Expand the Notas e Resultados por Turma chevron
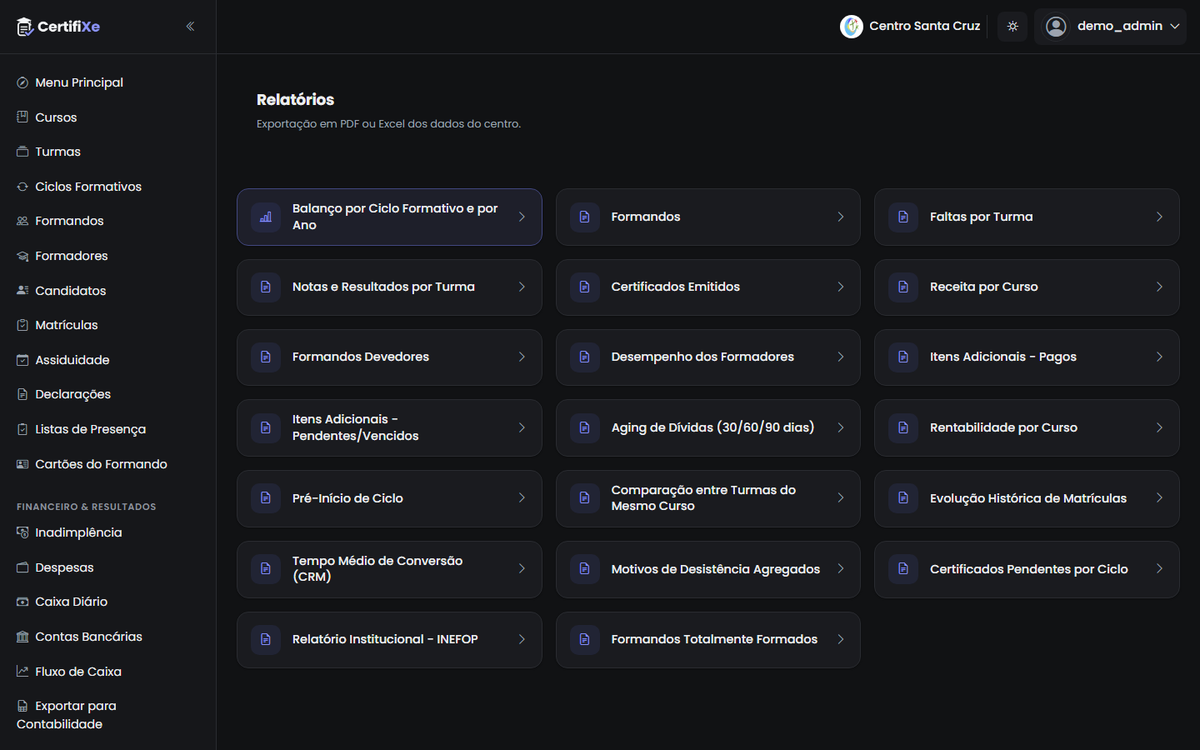This screenshot has width=1200, height=750. click(x=522, y=287)
